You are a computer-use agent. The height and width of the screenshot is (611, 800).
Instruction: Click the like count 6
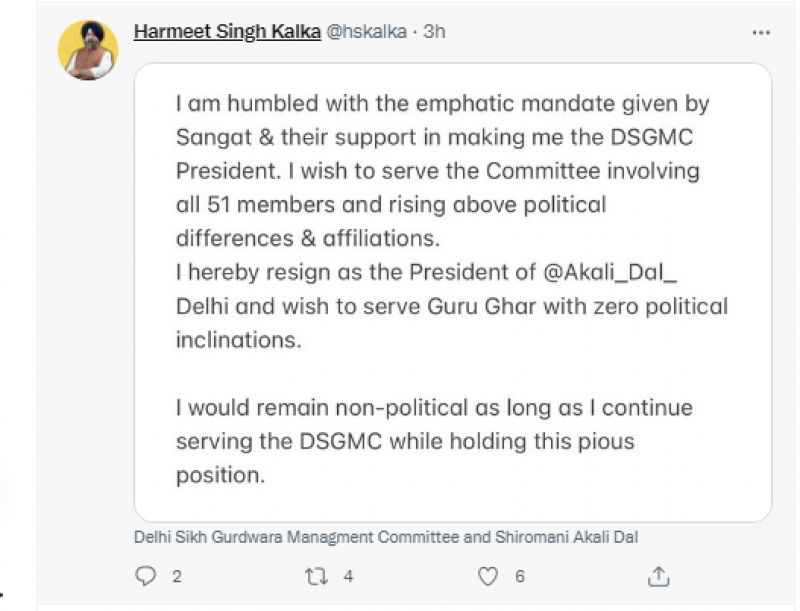(x=520, y=577)
